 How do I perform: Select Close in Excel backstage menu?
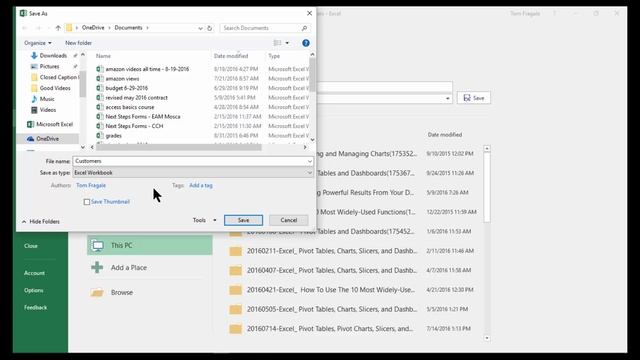coord(31,246)
